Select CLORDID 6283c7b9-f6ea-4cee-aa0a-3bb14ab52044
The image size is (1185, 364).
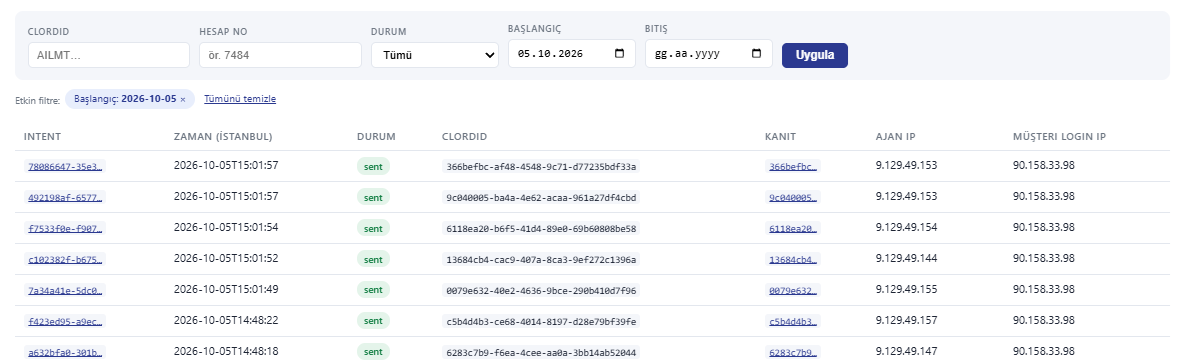pyautogui.click(x=541, y=353)
